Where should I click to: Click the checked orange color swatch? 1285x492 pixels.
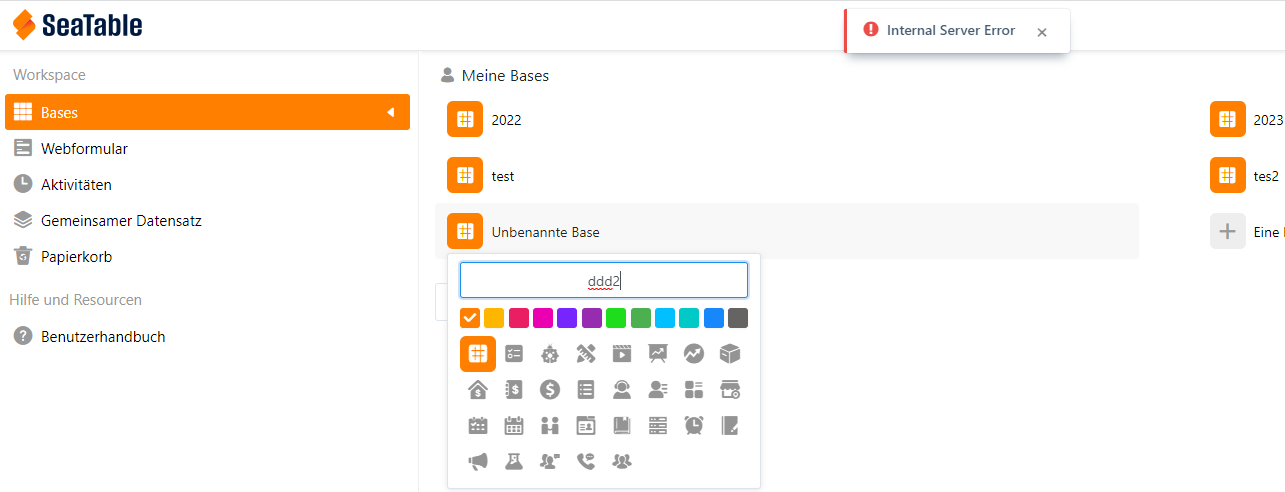pyautogui.click(x=470, y=318)
